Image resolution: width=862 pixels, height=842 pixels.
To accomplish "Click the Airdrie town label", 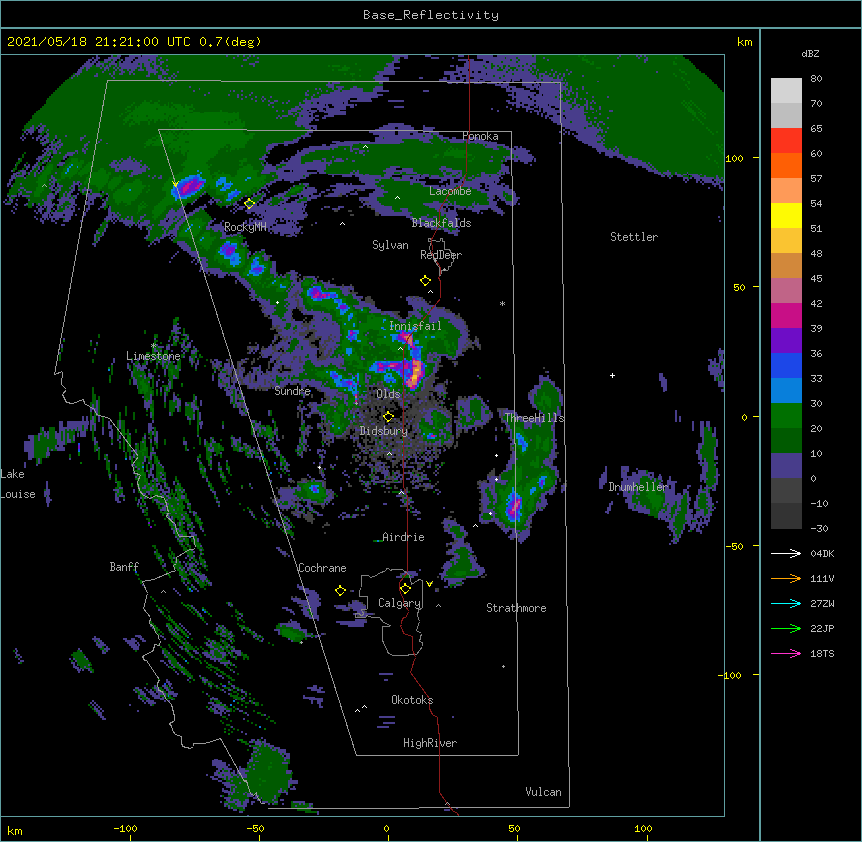I will pos(404,537).
